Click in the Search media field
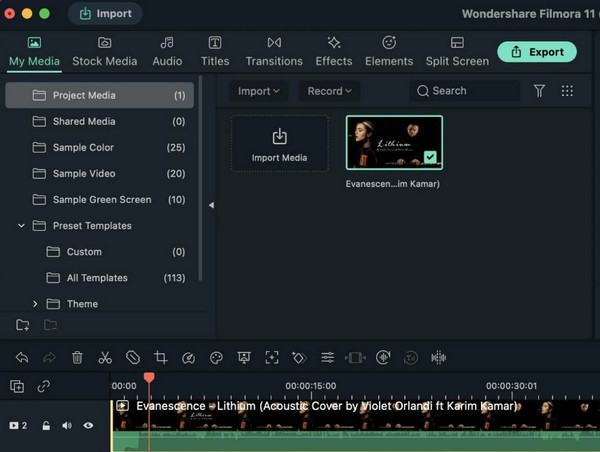 pyautogui.click(x=465, y=91)
